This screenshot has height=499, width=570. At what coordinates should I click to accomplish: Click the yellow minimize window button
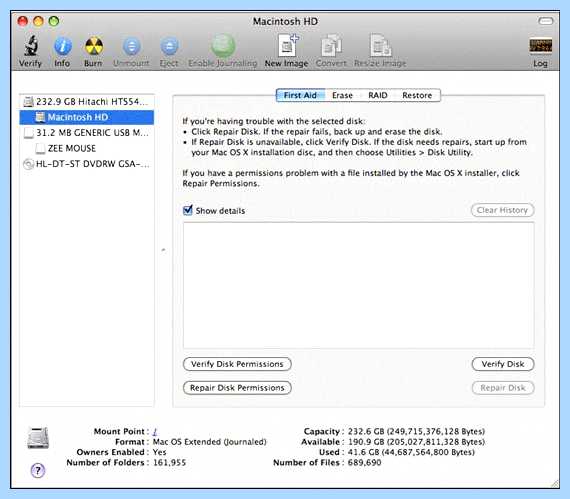[38, 21]
